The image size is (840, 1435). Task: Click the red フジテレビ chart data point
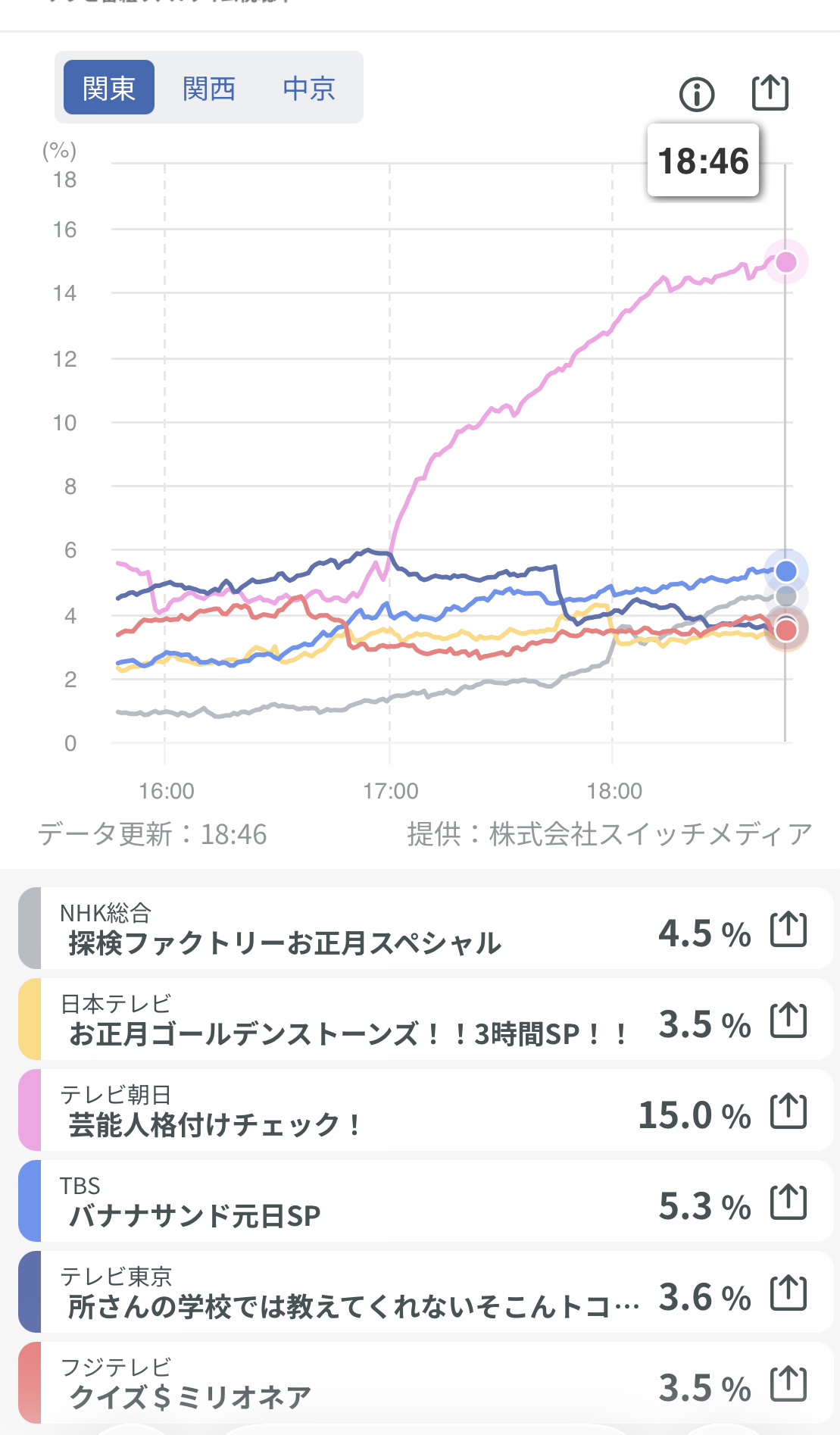786,630
